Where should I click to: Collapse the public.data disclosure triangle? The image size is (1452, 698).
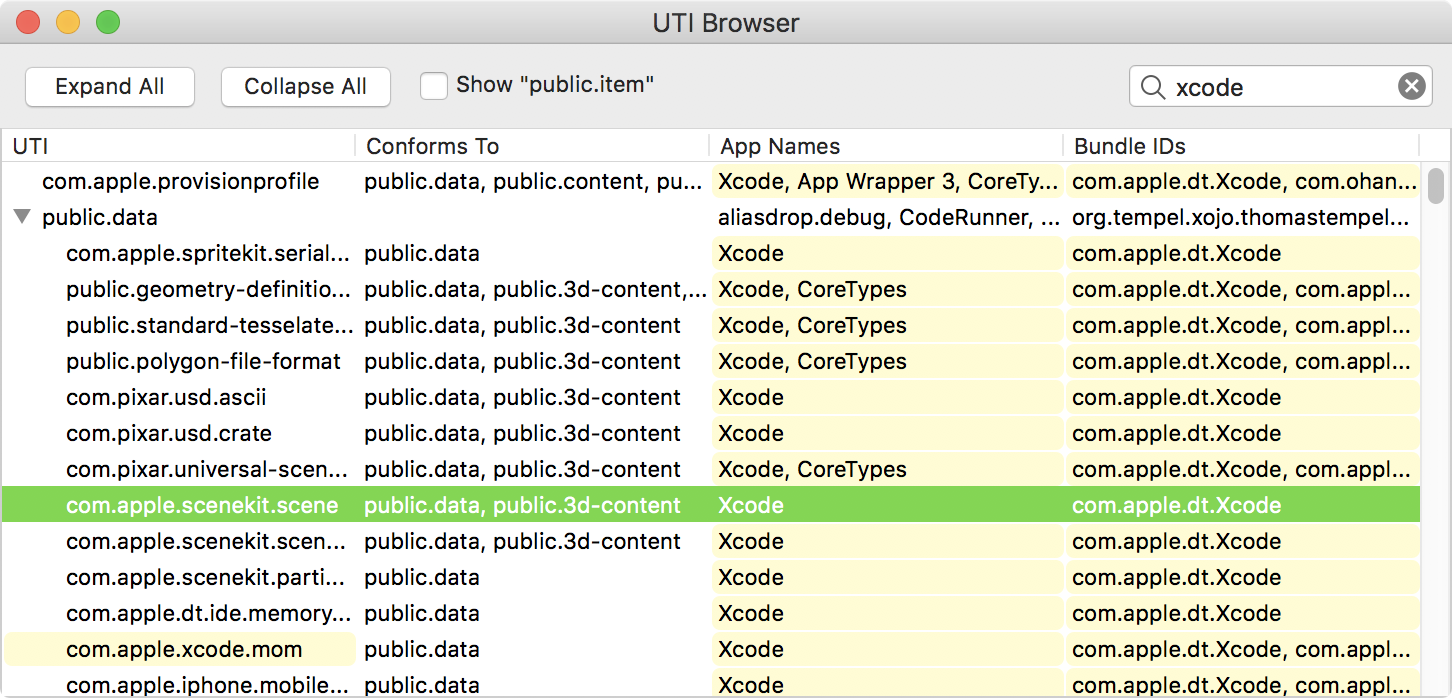click(22, 217)
